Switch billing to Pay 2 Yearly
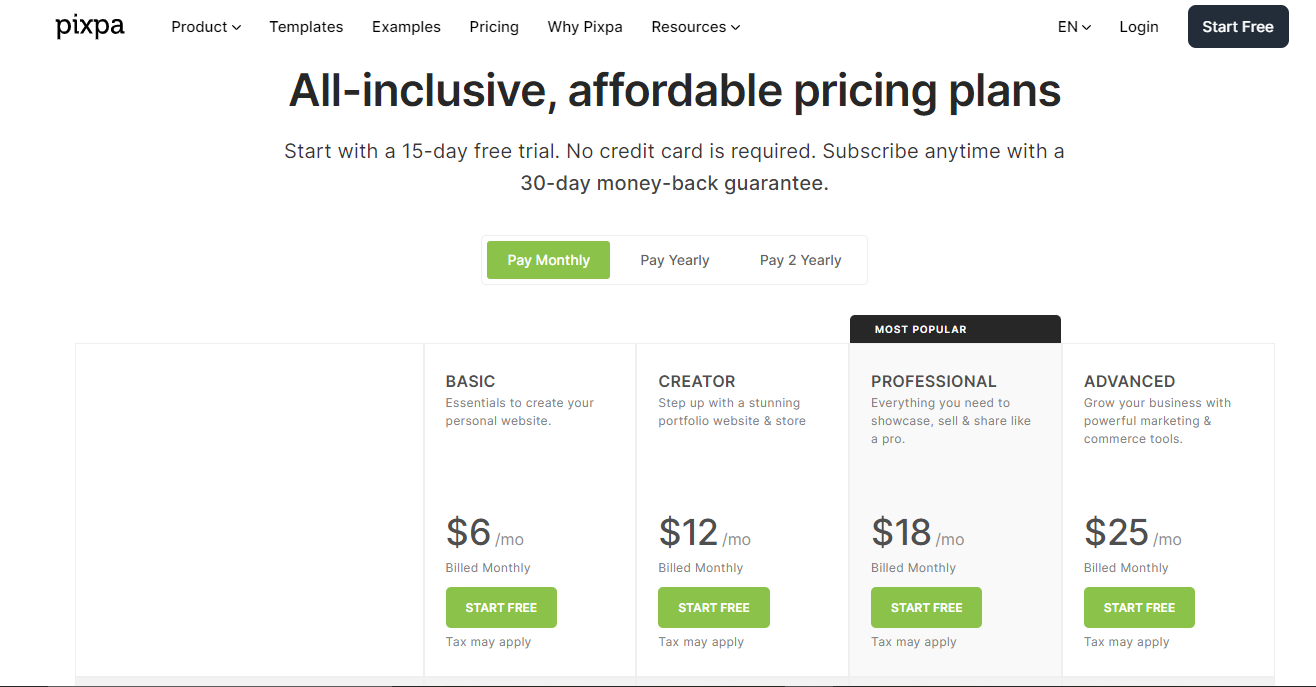This screenshot has height=687, width=1316. (800, 260)
